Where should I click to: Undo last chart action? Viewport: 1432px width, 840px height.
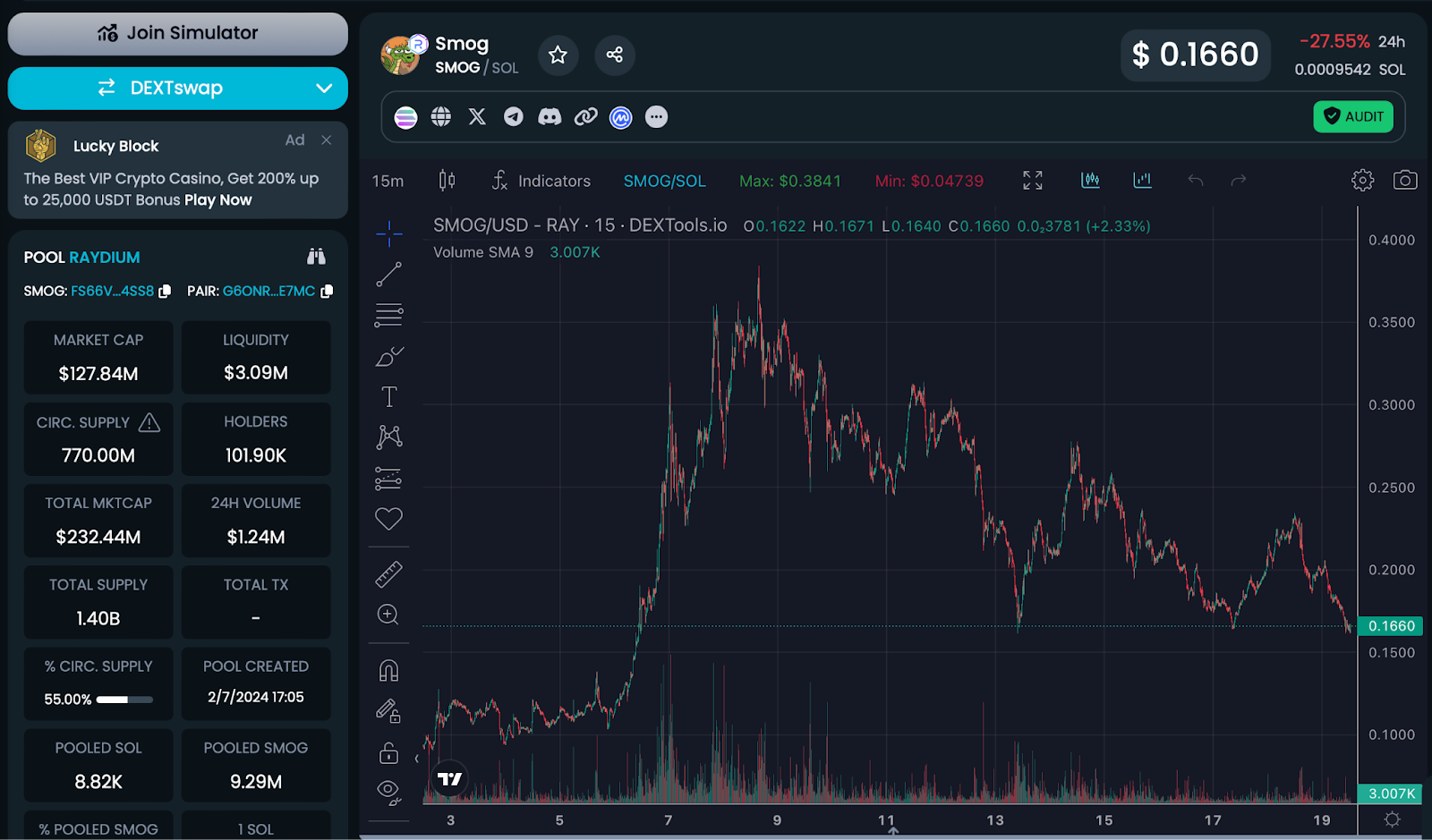click(x=1195, y=181)
